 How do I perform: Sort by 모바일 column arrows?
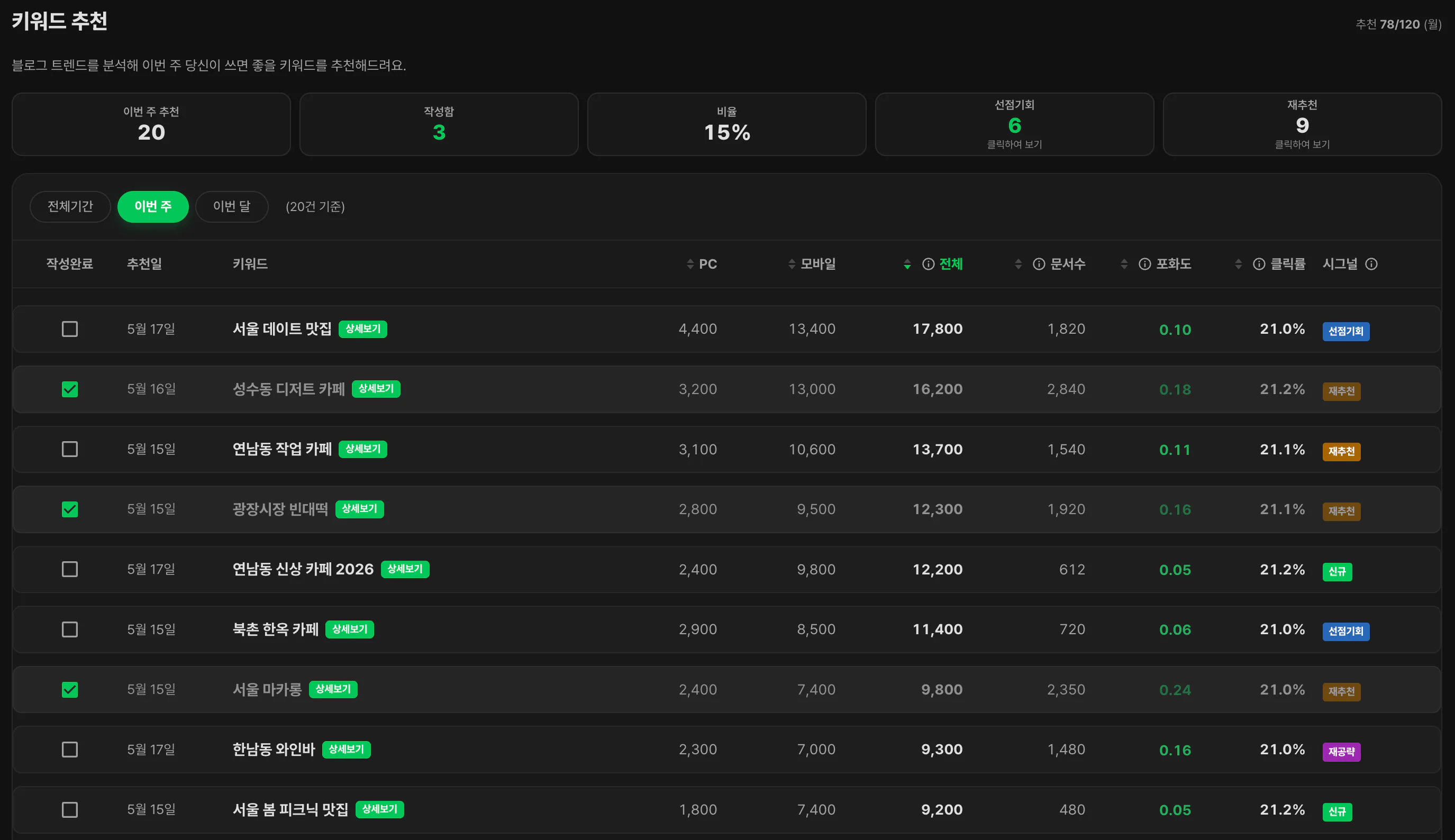coord(792,264)
